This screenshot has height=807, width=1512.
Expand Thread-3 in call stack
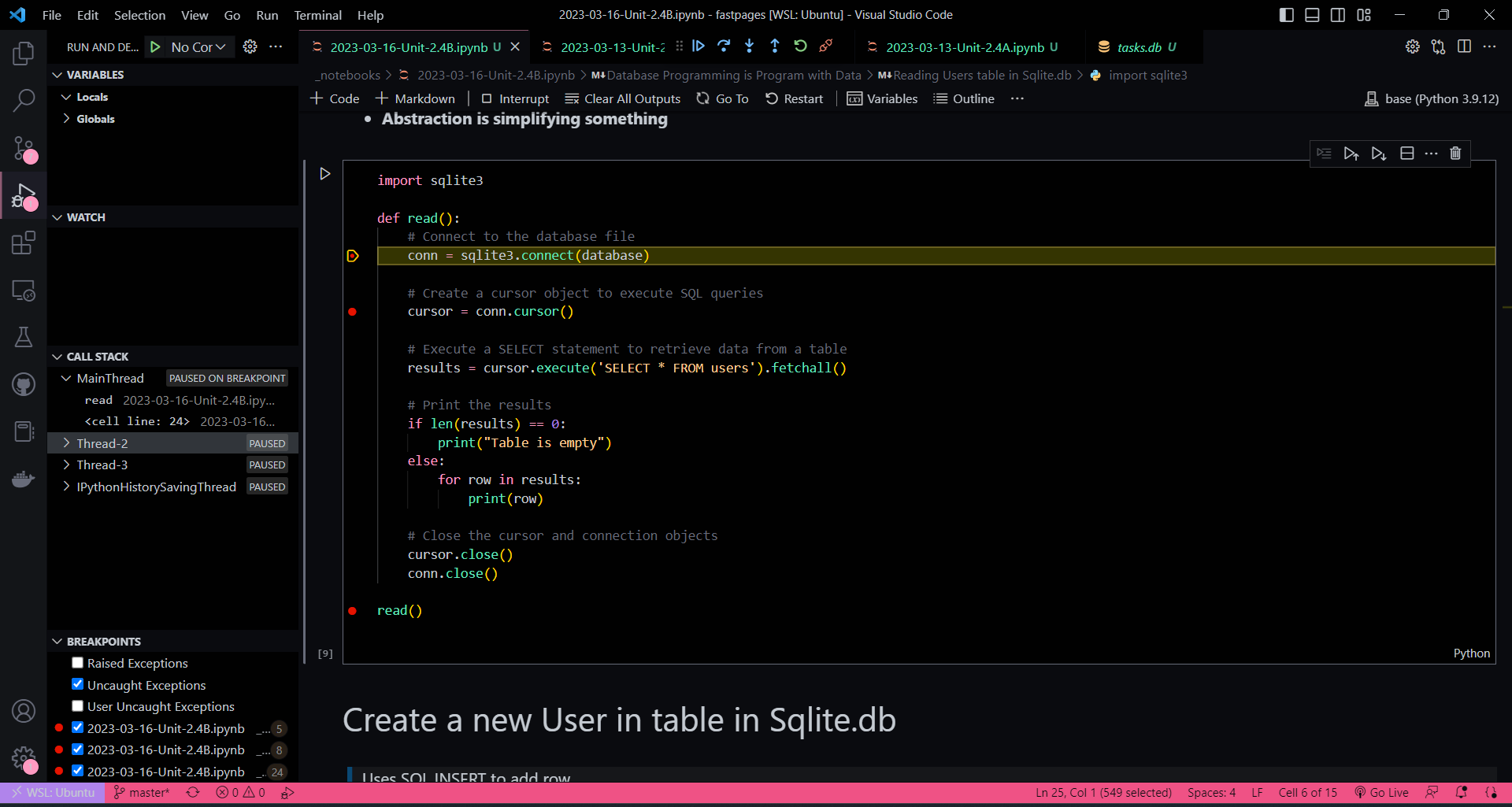(66, 465)
